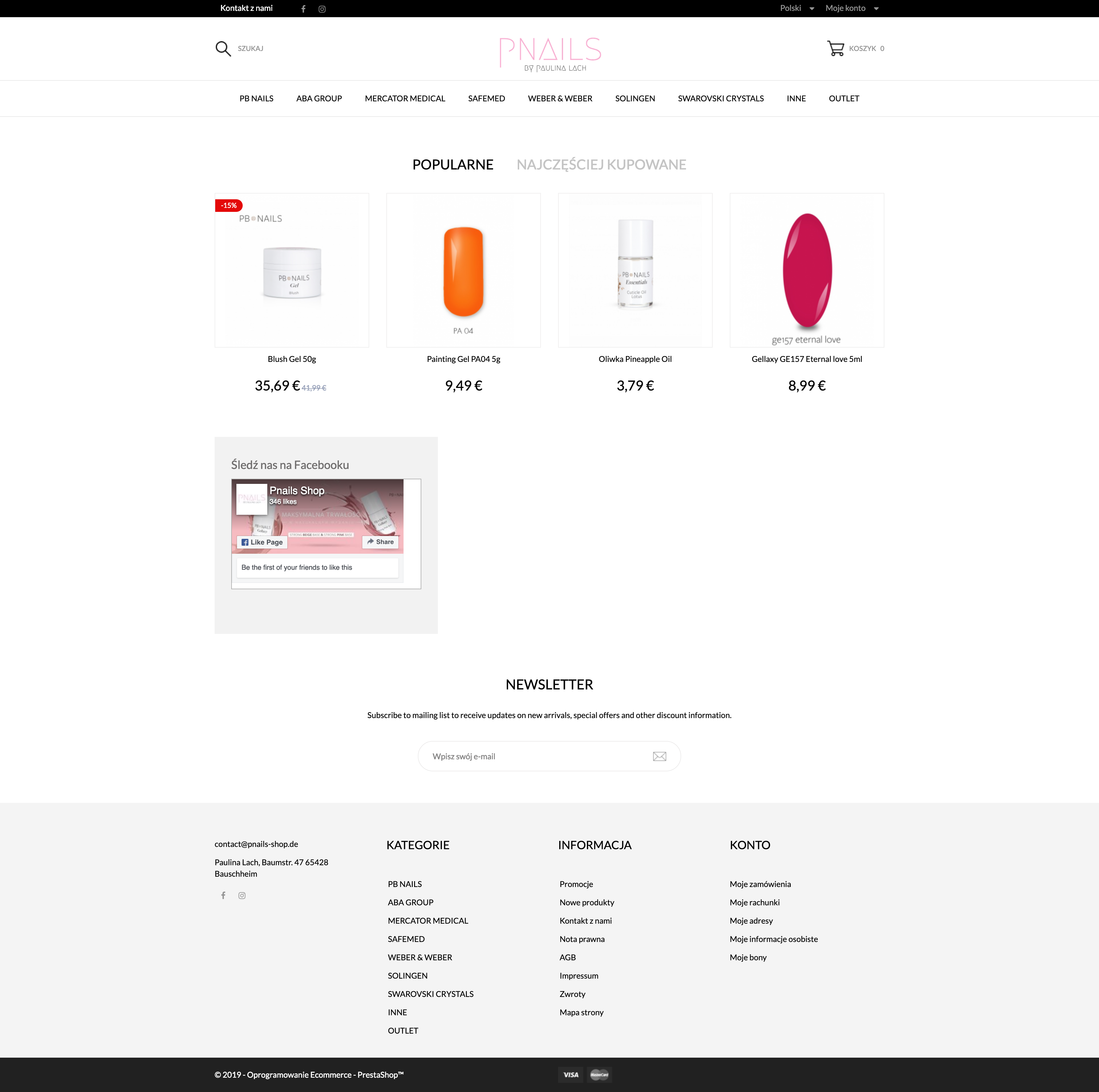The height and width of the screenshot is (1092, 1099).
Task: Open footer category SWAROVSKI CRYSTALS
Action: click(x=431, y=994)
